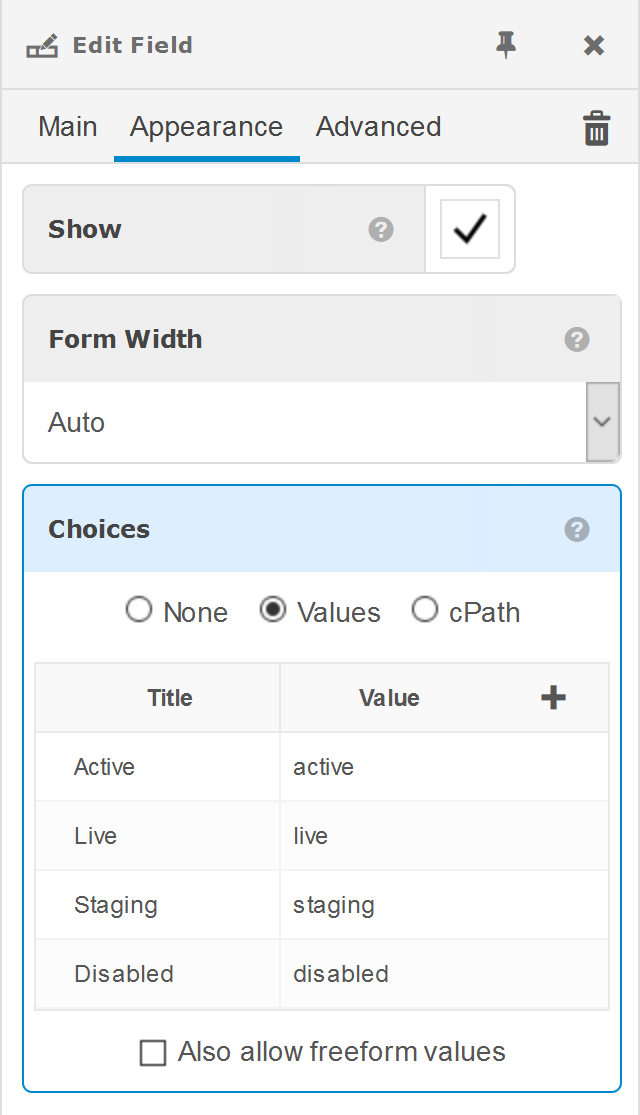Screen dimensions: 640x1115
Task: Click the Edit Field pencil icon
Action: (x=42, y=46)
